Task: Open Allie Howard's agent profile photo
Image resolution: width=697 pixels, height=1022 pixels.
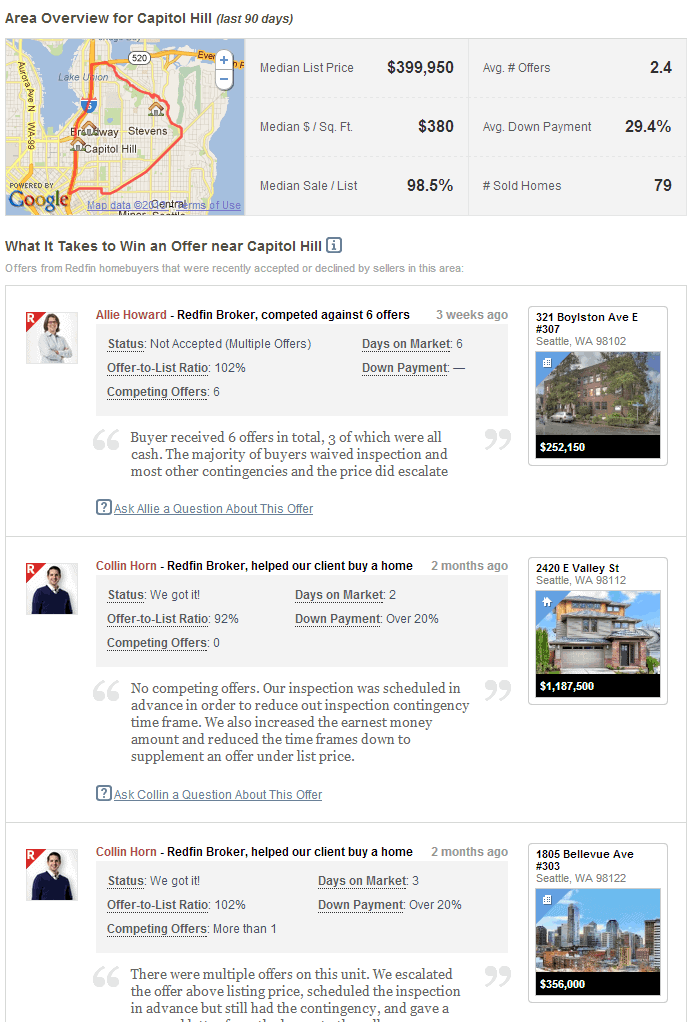Action: 51,337
